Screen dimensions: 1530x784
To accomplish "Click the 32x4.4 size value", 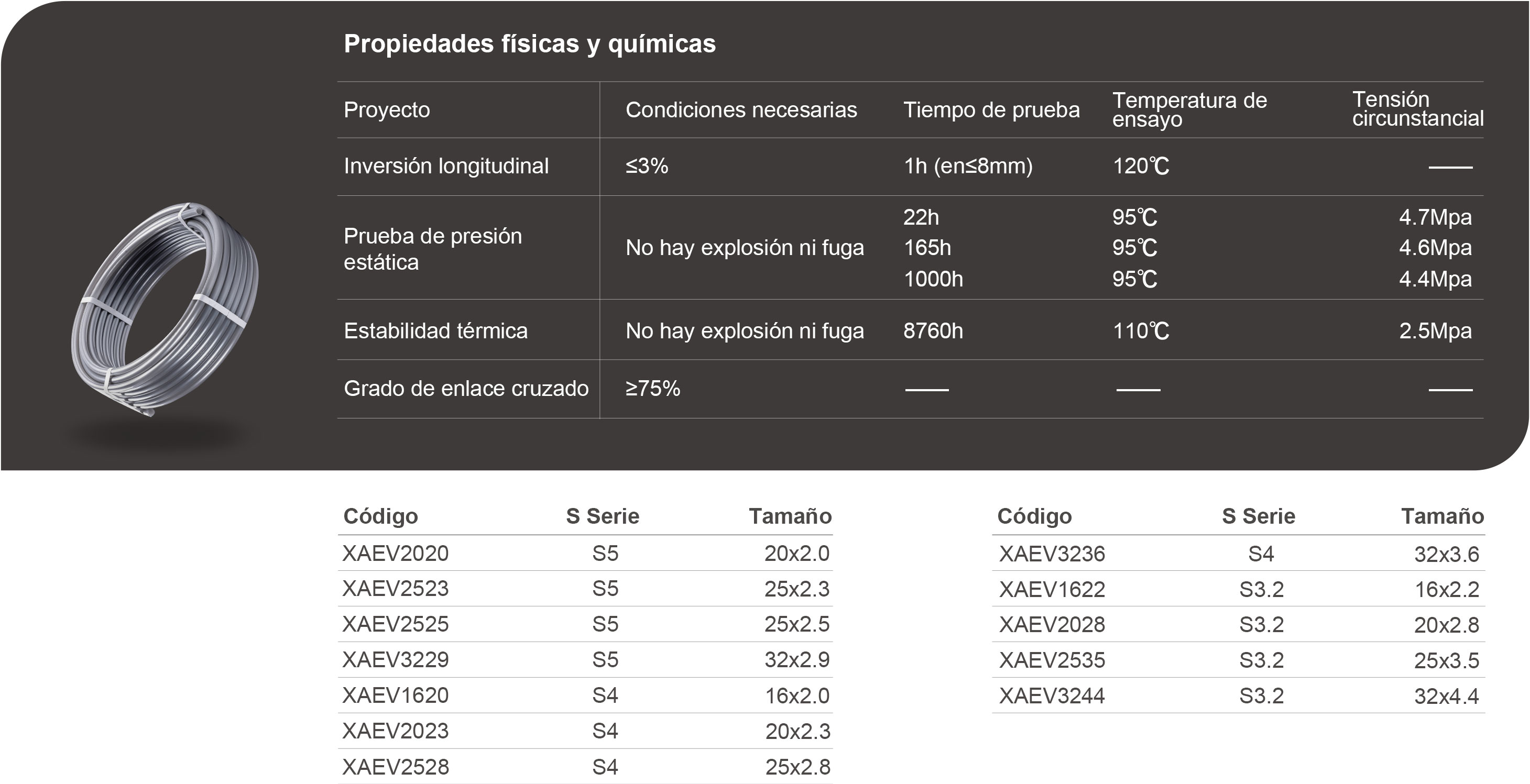I will [x=1446, y=695].
